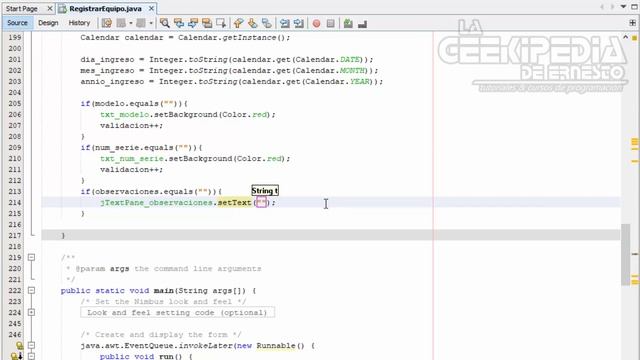Image resolution: width=640 pixels, height=360 pixels.
Task: Collapse the Runnable fold below line 246
Action: click(x=31, y=345)
